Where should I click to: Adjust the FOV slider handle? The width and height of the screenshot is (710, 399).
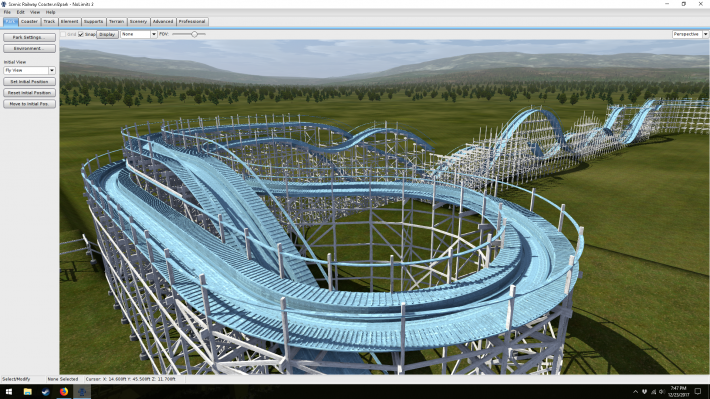pyautogui.click(x=194, y=34)
